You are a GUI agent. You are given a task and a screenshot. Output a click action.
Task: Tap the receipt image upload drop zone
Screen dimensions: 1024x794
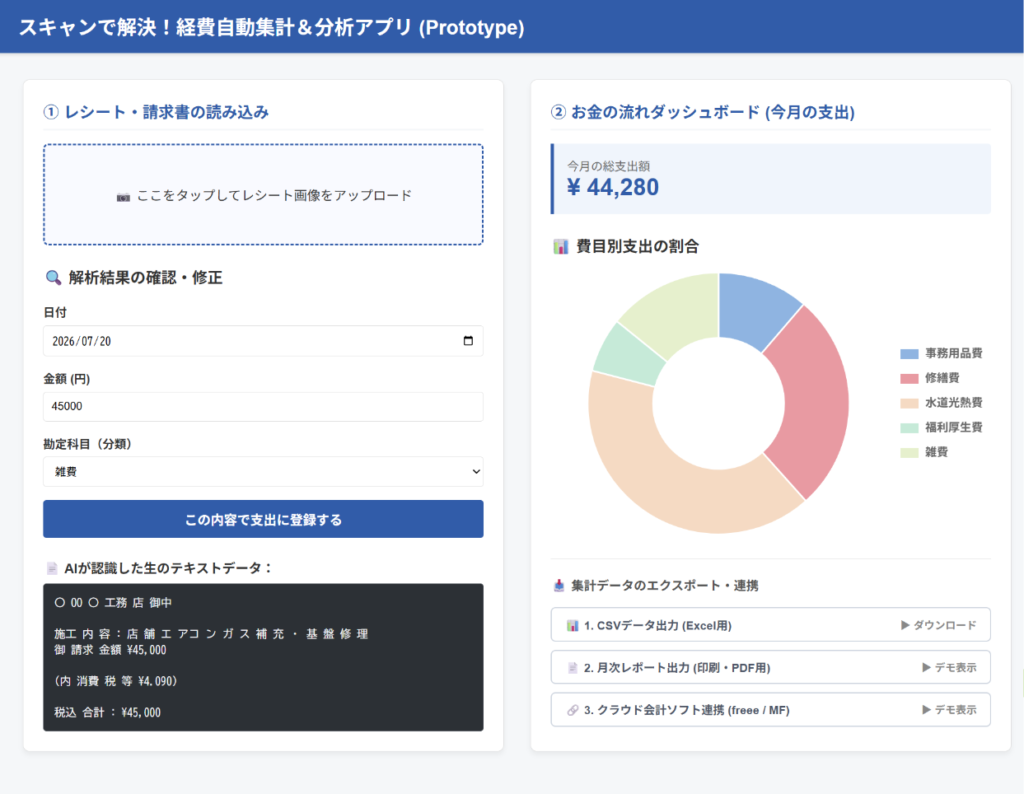pyautogui.click(x=263, y=195)
